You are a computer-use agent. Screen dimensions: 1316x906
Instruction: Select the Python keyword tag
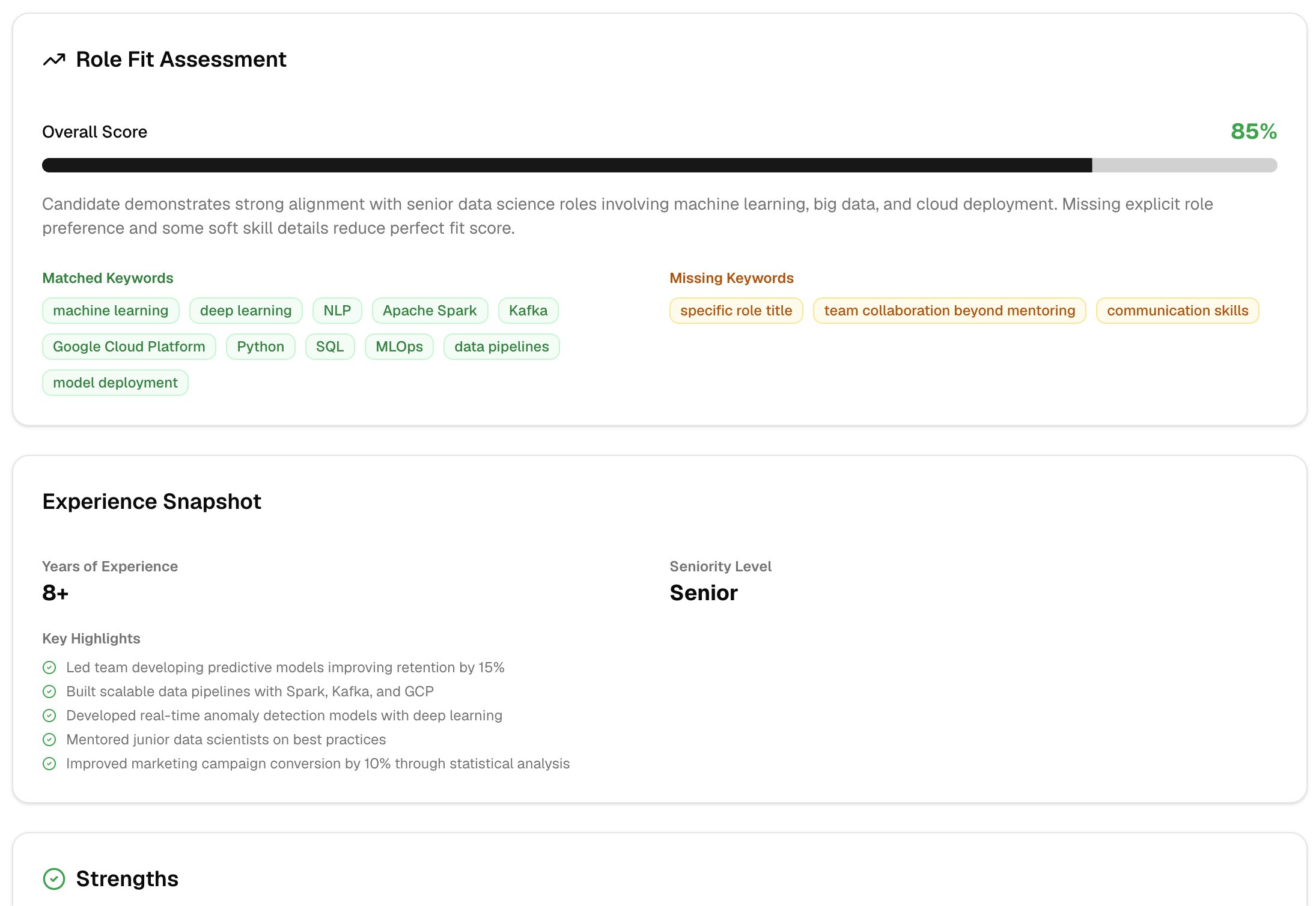pos(260,347)
